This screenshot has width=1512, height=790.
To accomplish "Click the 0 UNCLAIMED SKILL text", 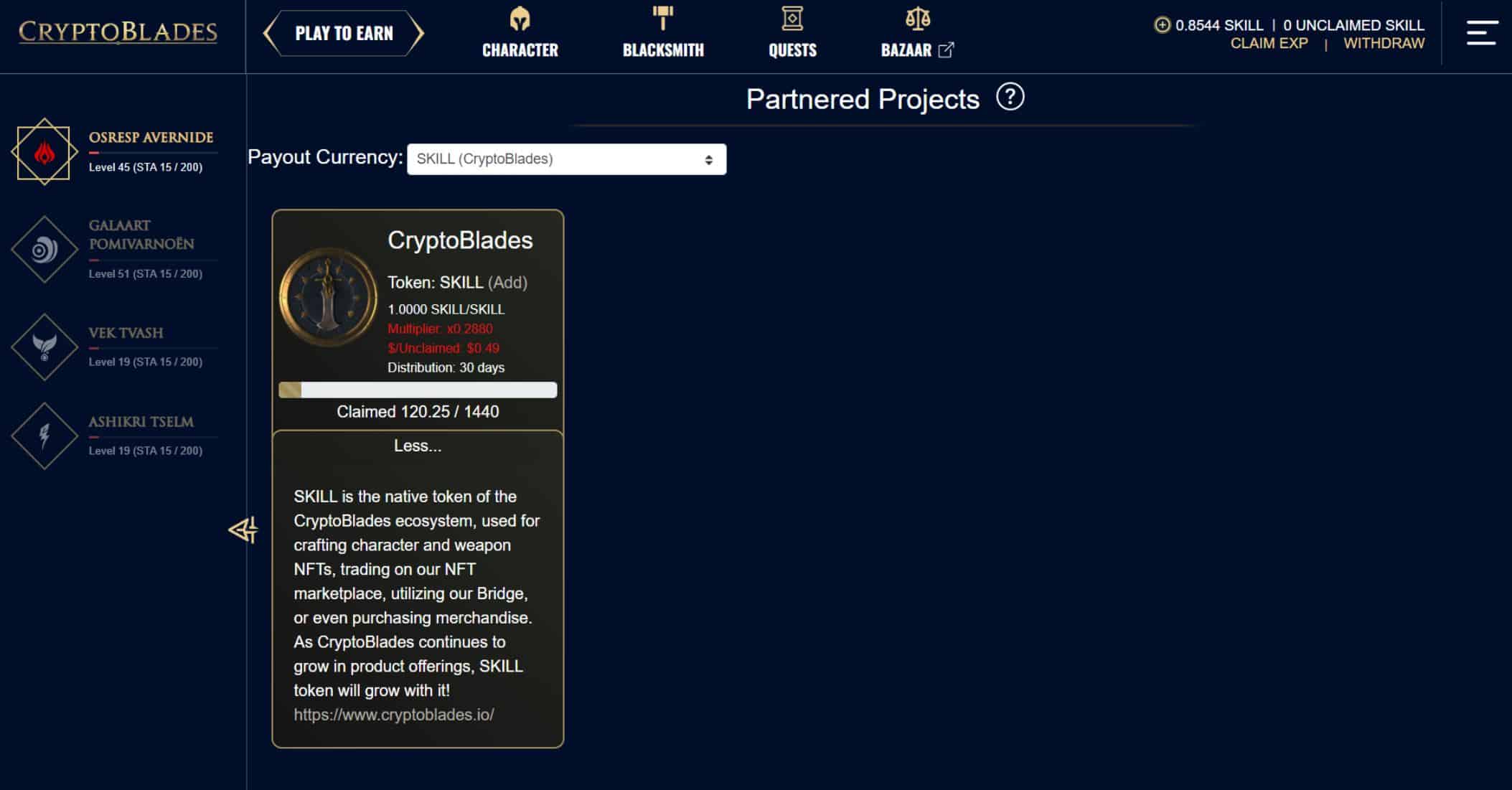I will tap(1353, 25).
